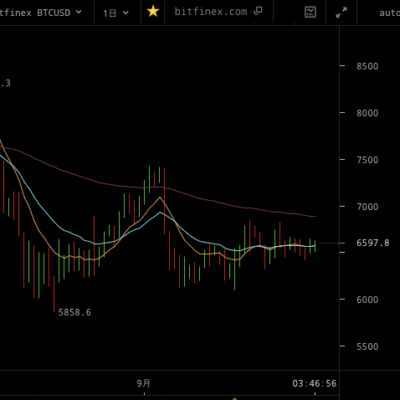Open the Bitfinex BTCUSD symbol dropdown

[x=41, y=13]
